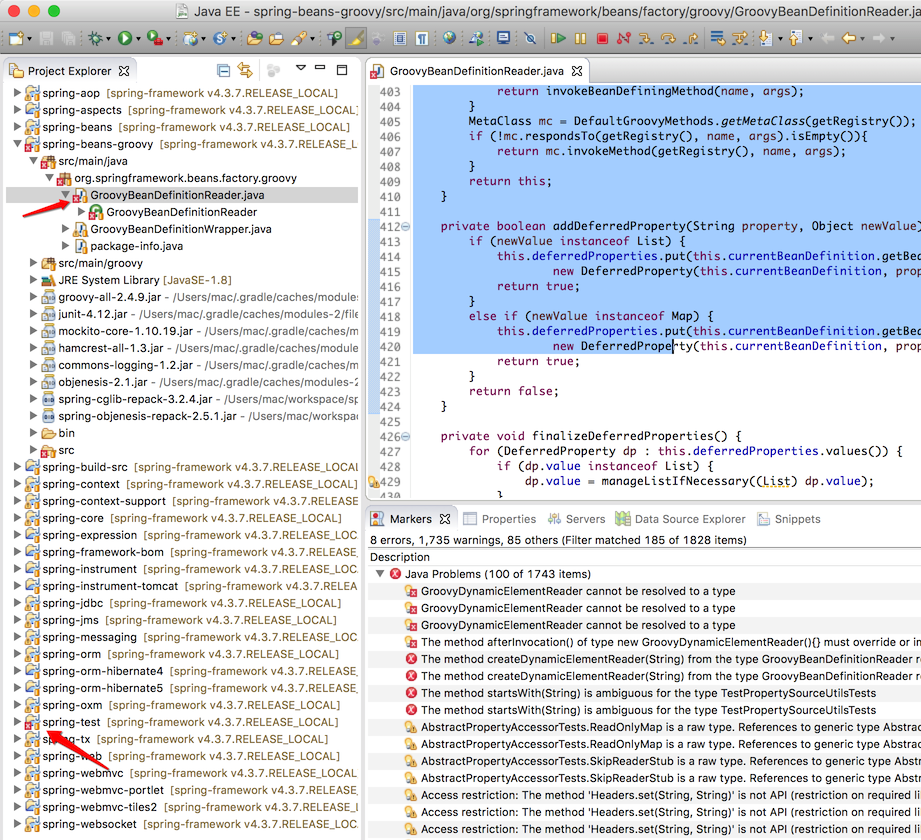Viewport: 921px width, 840px height.
Task: Switch to the Servers tab
Action: 585,519
